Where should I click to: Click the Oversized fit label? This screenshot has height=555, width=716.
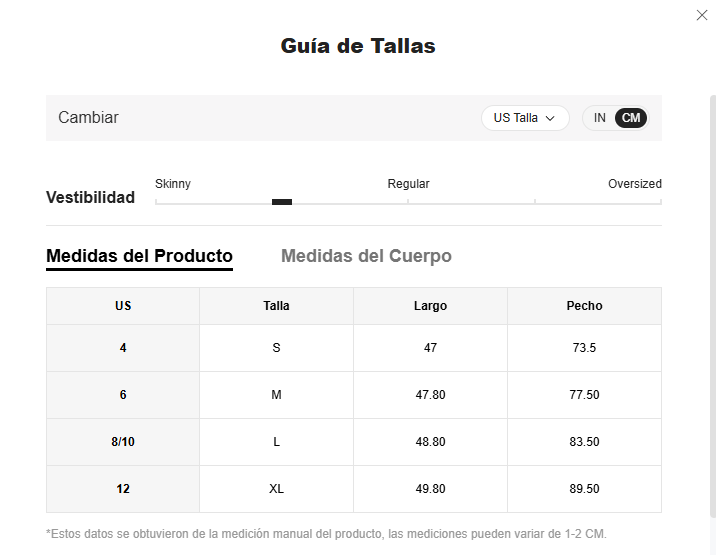(635, 184)
